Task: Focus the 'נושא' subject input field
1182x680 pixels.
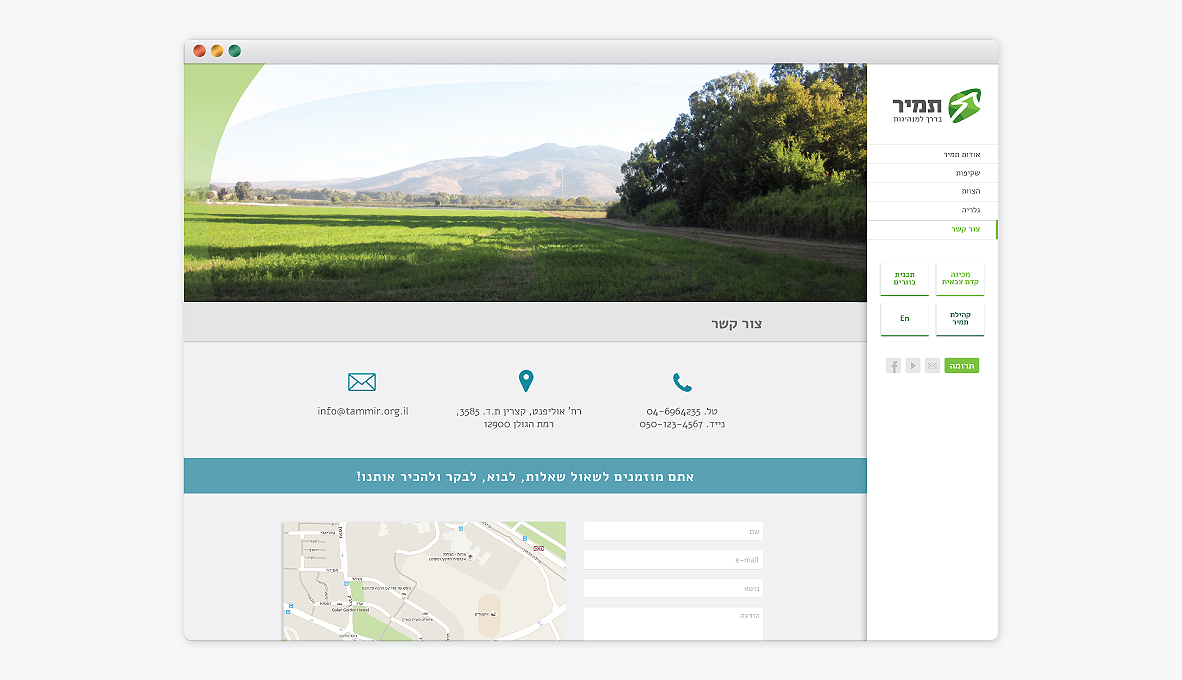Action: coord(673,588)
